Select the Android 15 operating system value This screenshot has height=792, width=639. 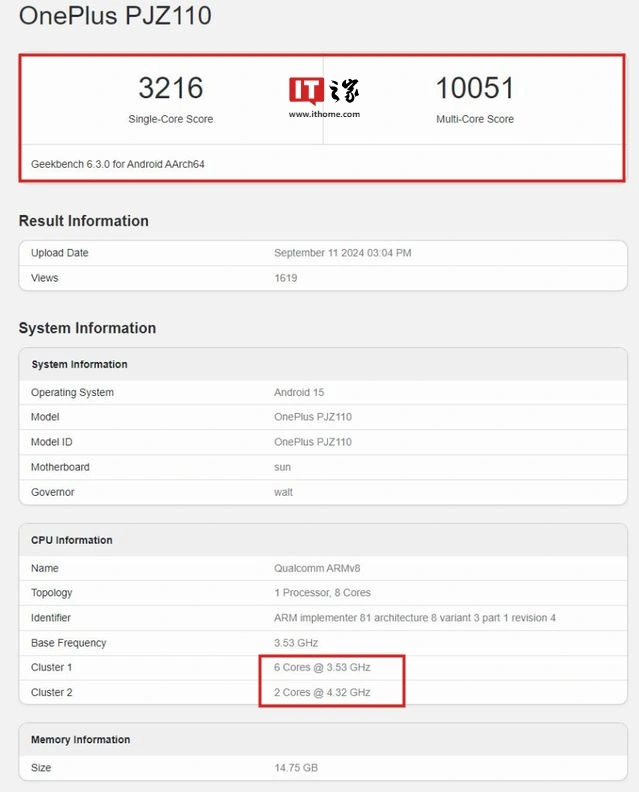click(299, 392)
